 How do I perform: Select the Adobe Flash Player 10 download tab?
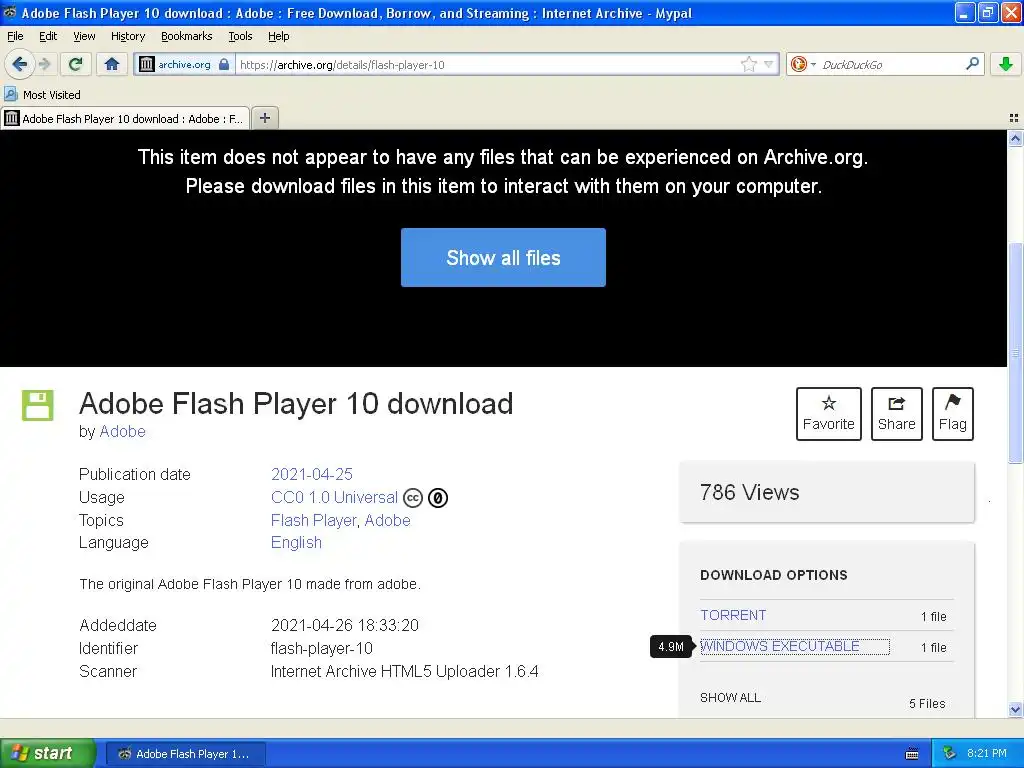tap(125, 118)
